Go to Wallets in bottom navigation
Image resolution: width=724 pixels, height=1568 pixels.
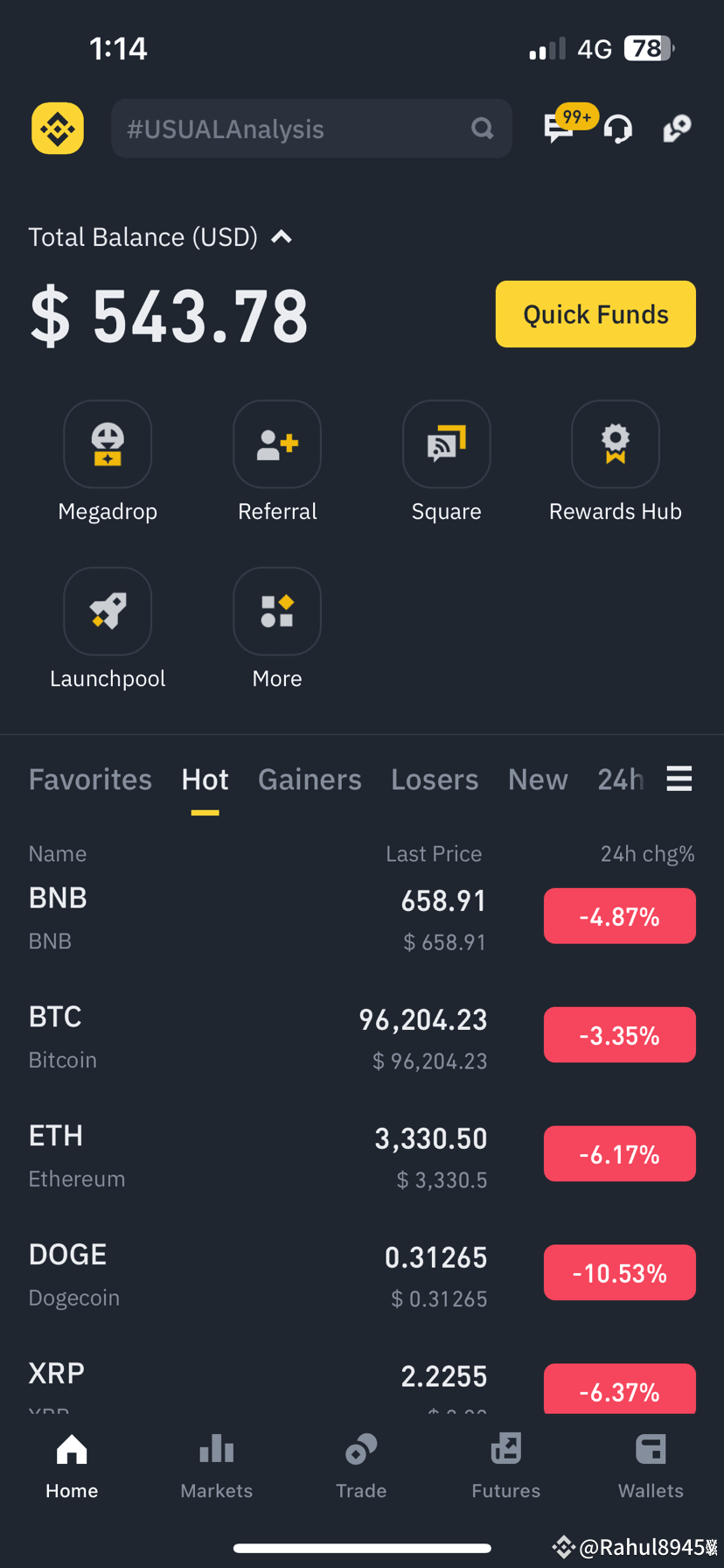click(x=651, y=1466)
